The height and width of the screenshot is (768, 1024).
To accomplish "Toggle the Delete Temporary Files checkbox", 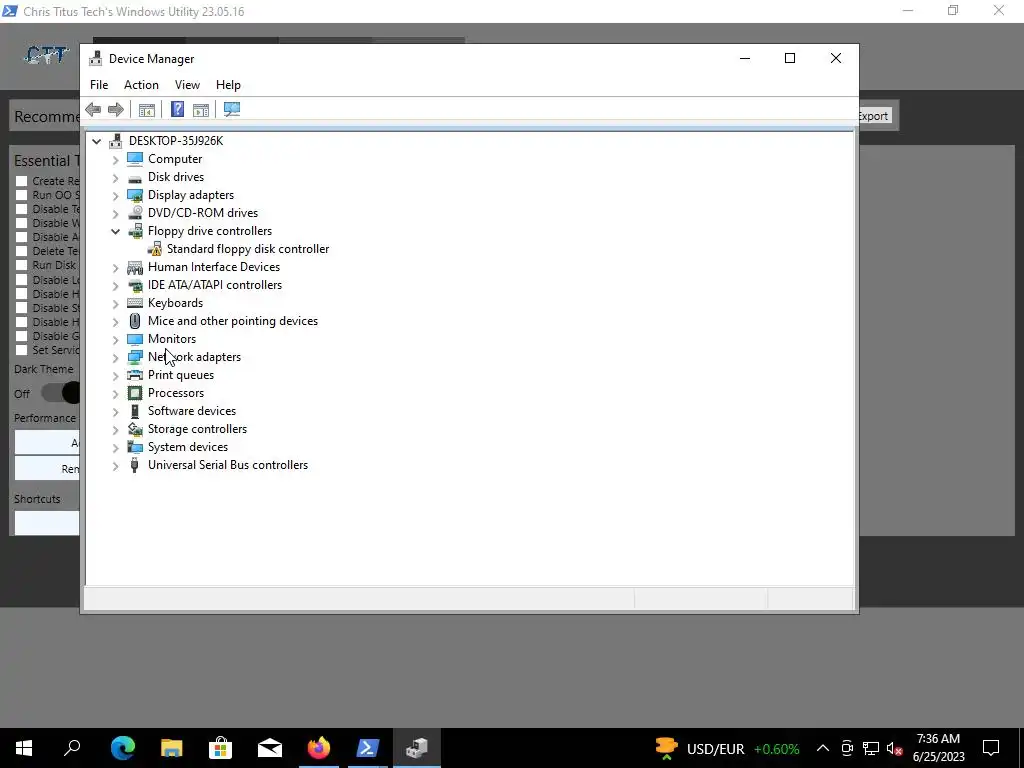I will coord(22,251).
